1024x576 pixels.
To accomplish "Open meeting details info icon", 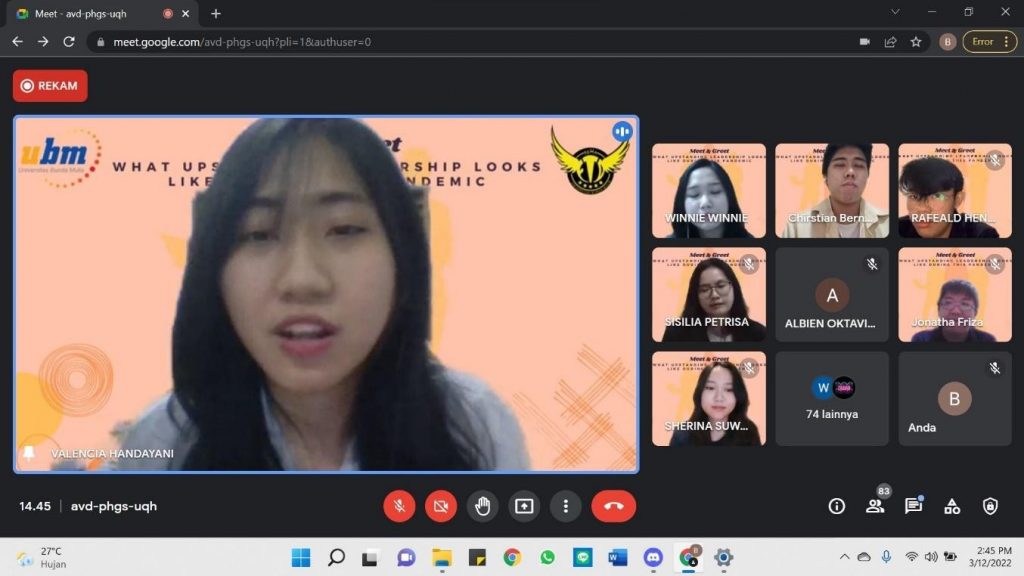I will point(837,506).
